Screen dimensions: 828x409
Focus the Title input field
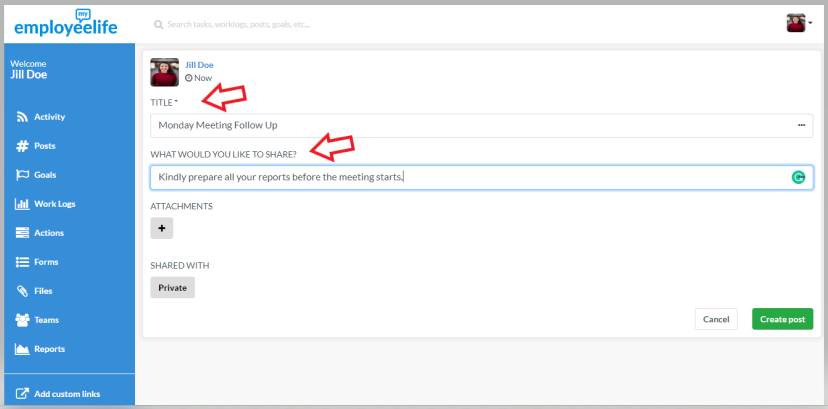point(482,126)
